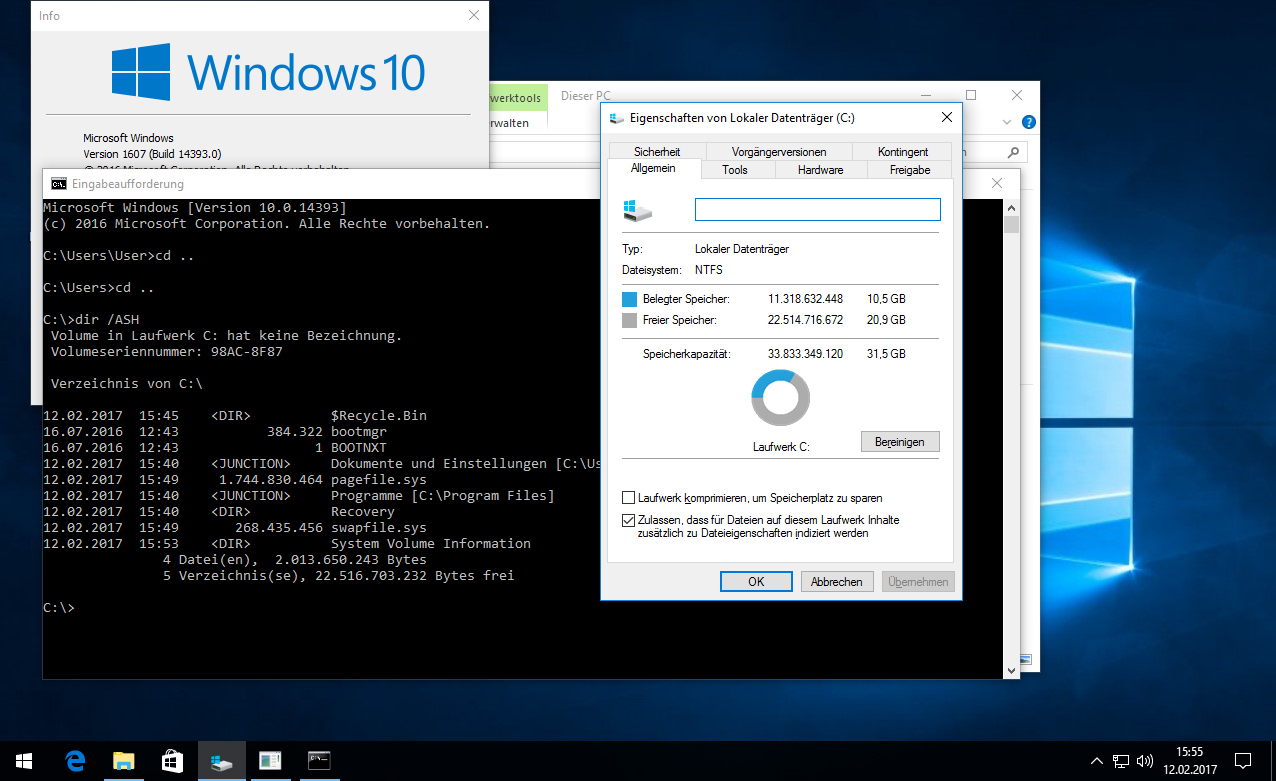Click the Explorer search magnifier icon
1276x781 pixels.
pos(1013,152)
